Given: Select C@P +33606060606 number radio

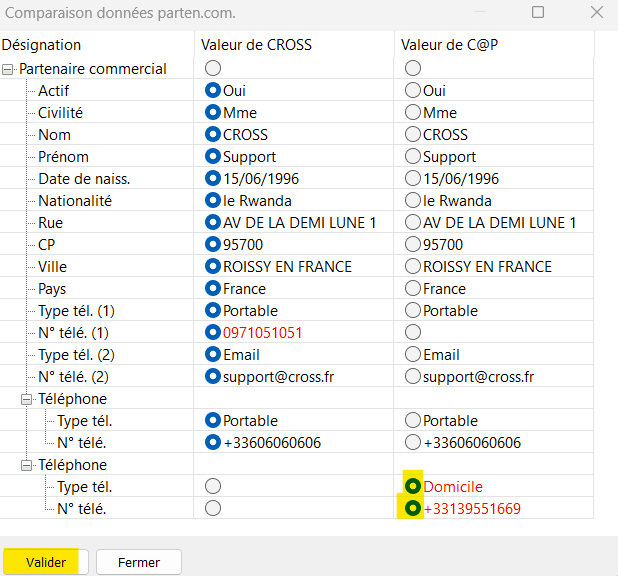Looking at the screenshot, I should pyautogui.click(x=413, y=442).
